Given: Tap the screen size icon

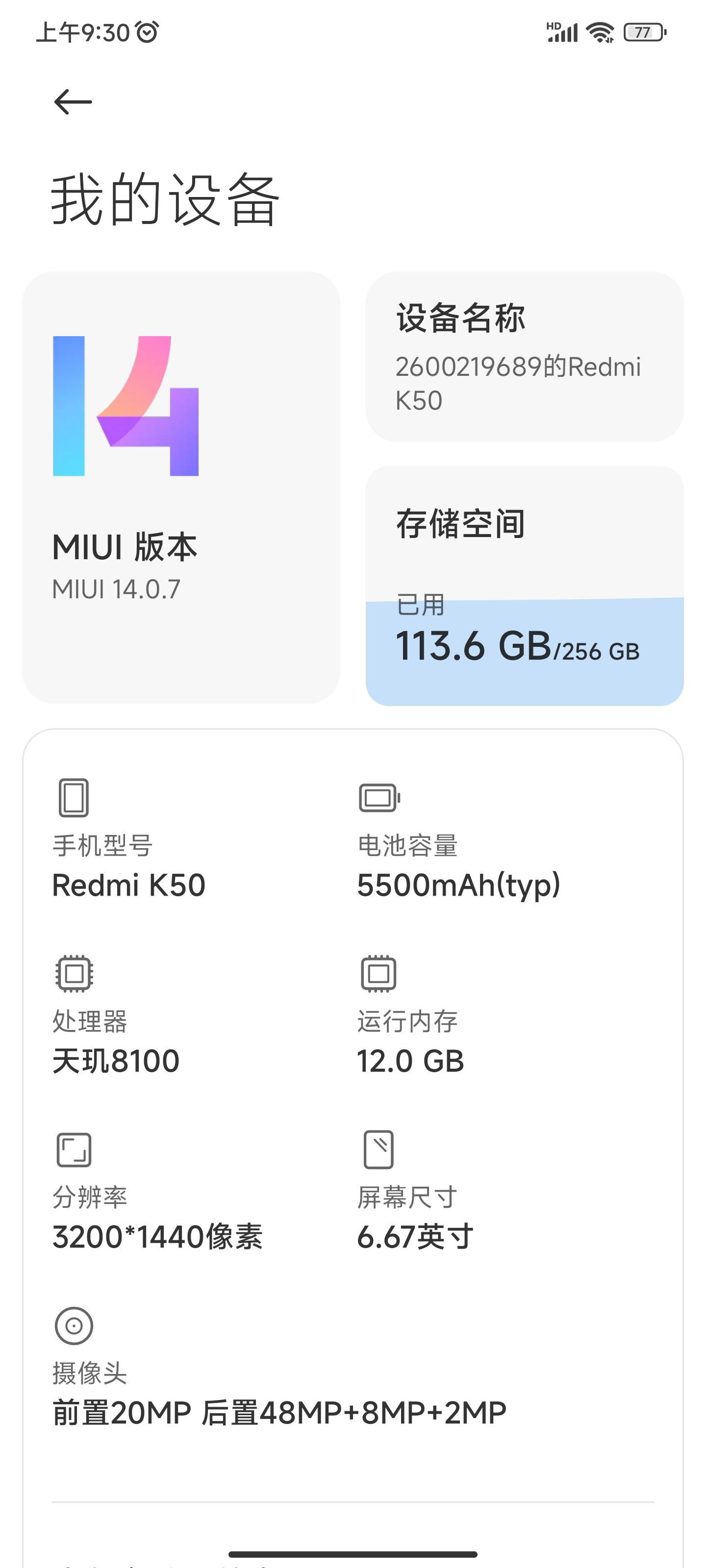Looking at the screenshot, I should pyautogui.click(x=378, y=1150).
